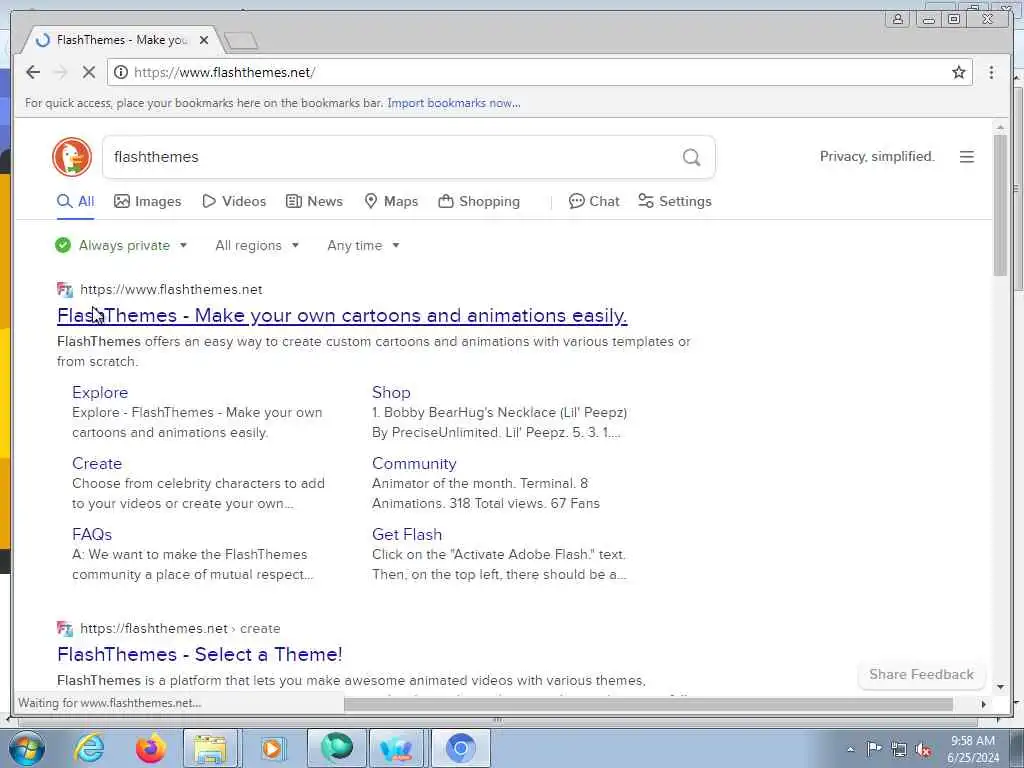Switch to the Maps tab
1024x768 pixels.
[391, 201]
